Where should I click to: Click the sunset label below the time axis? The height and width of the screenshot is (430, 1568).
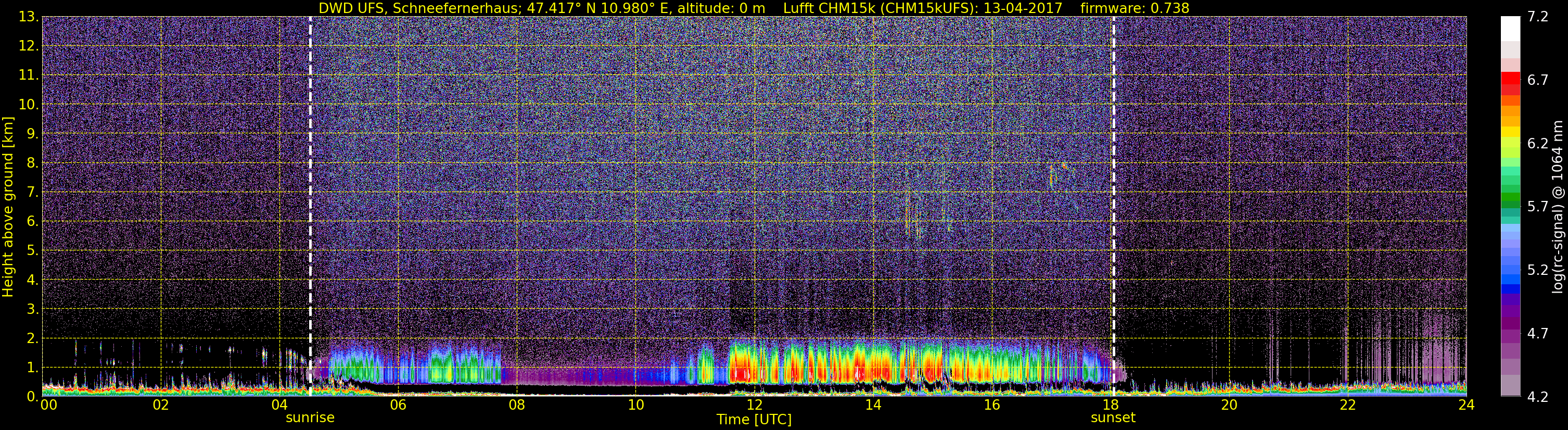coord(1113,418)
